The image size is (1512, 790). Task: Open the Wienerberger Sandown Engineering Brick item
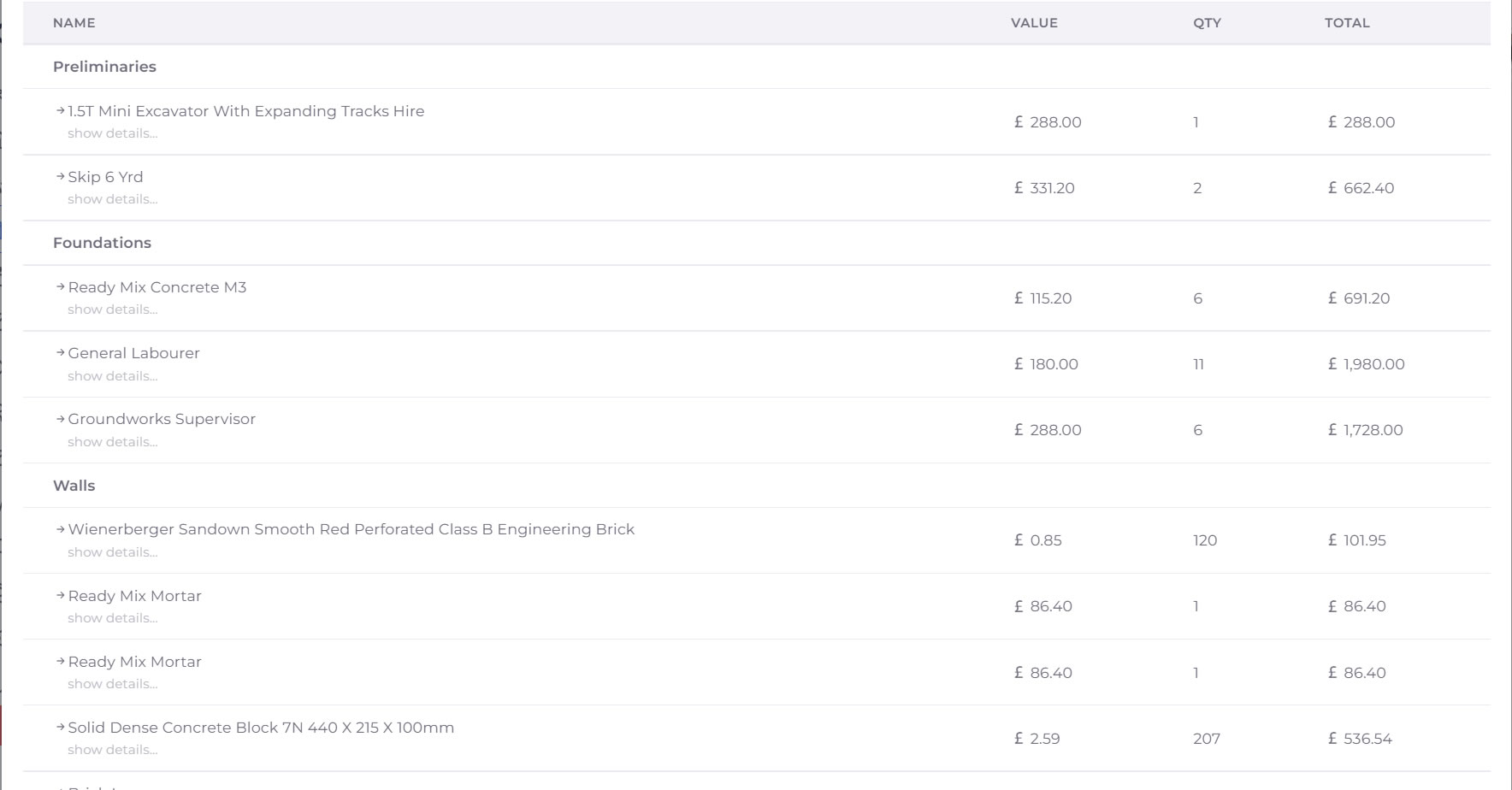tap(351, 529)
